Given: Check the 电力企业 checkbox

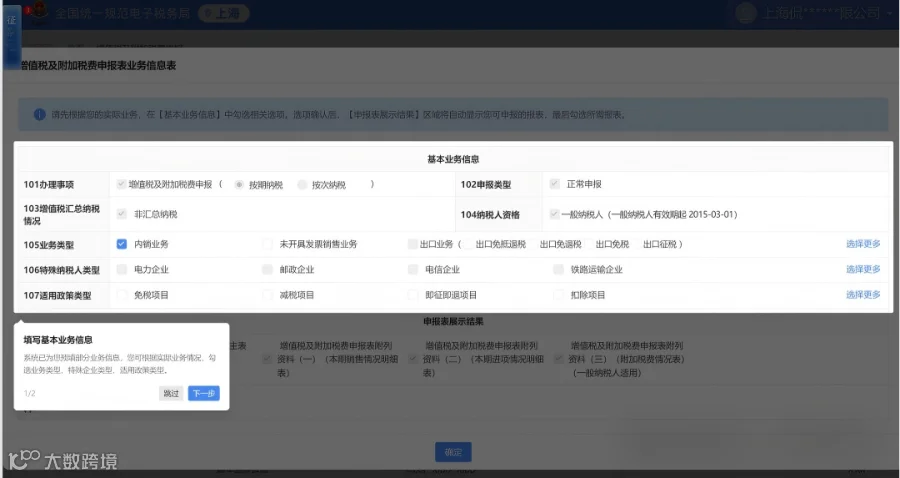Looking at the screenshot, I should [x=122, y=269].
